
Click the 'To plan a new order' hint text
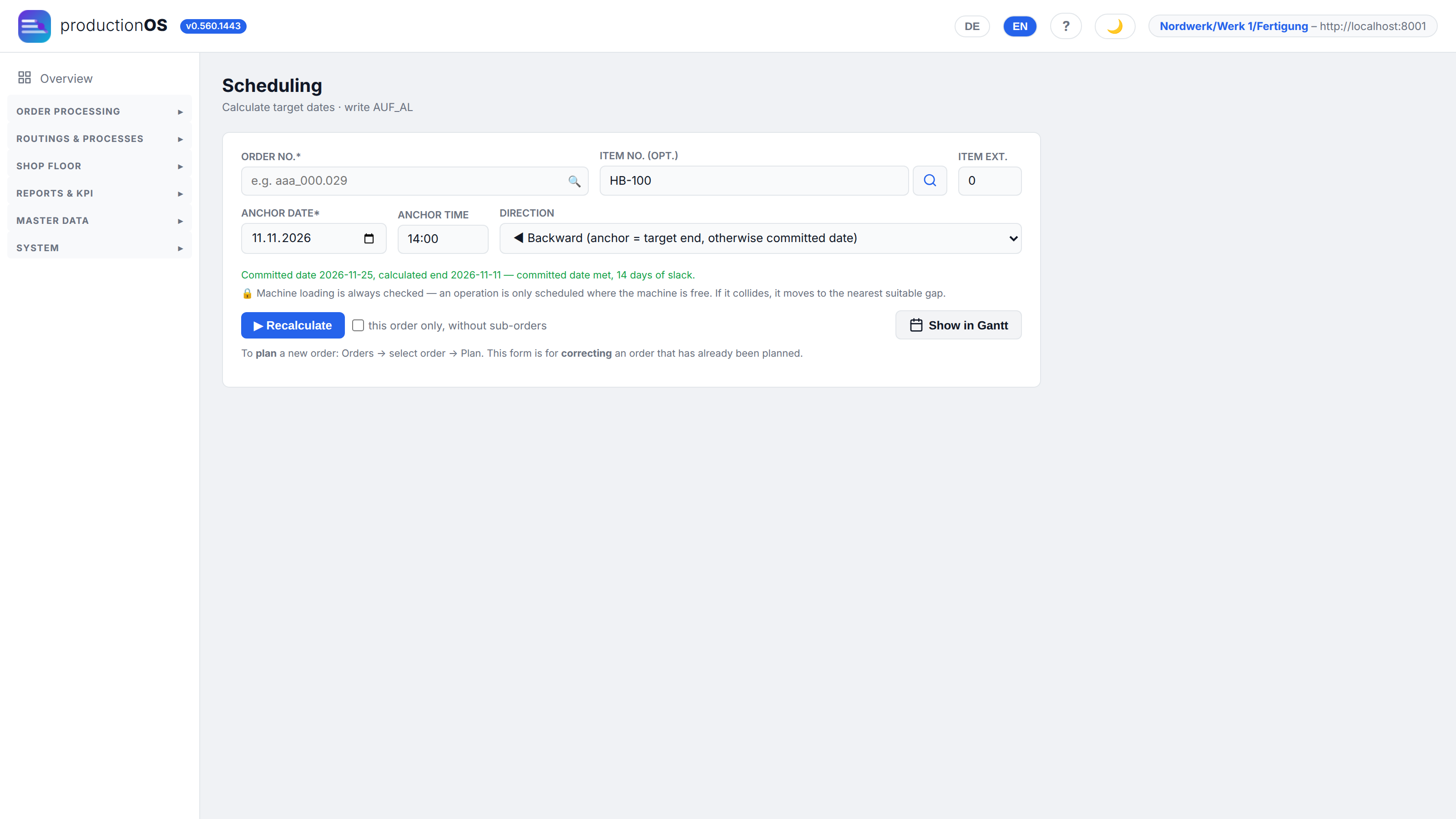(522, 353)
